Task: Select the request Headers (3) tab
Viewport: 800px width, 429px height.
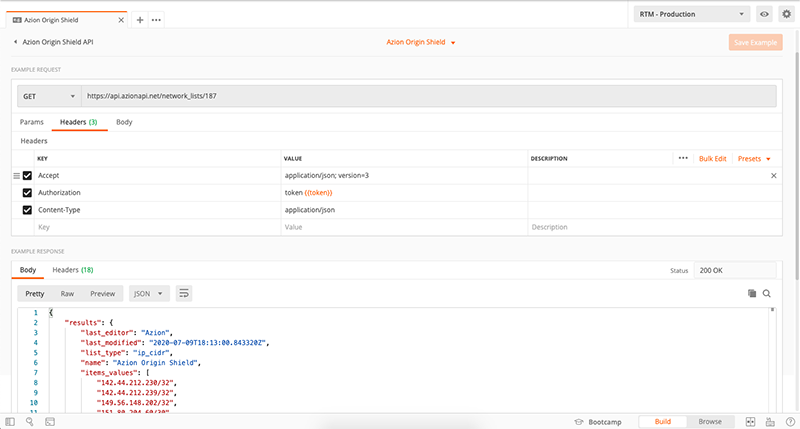Action: [x=79, y=122]
